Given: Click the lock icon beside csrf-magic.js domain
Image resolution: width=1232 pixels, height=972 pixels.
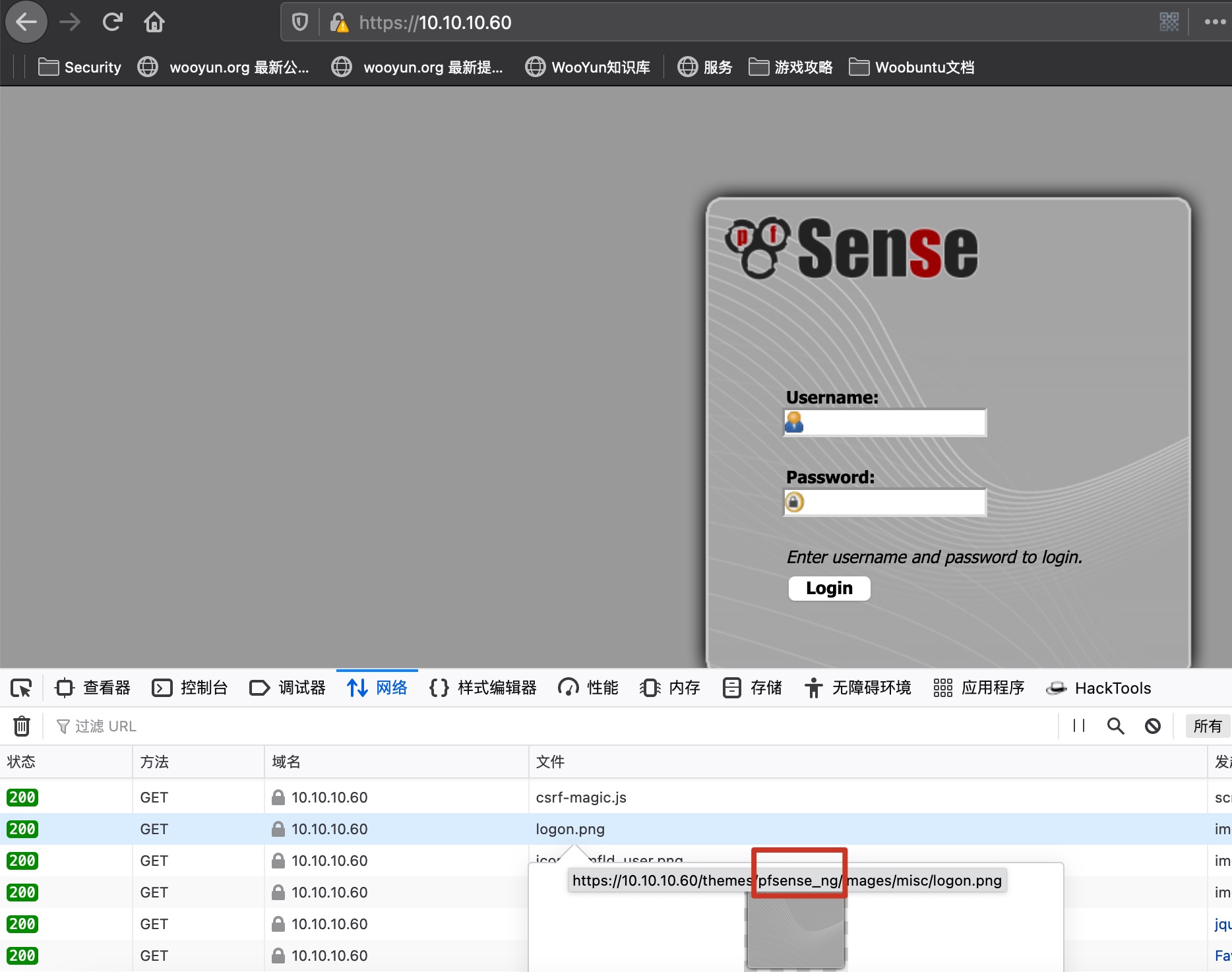Looking at the screenshot, I should click(x=278, y=797).
